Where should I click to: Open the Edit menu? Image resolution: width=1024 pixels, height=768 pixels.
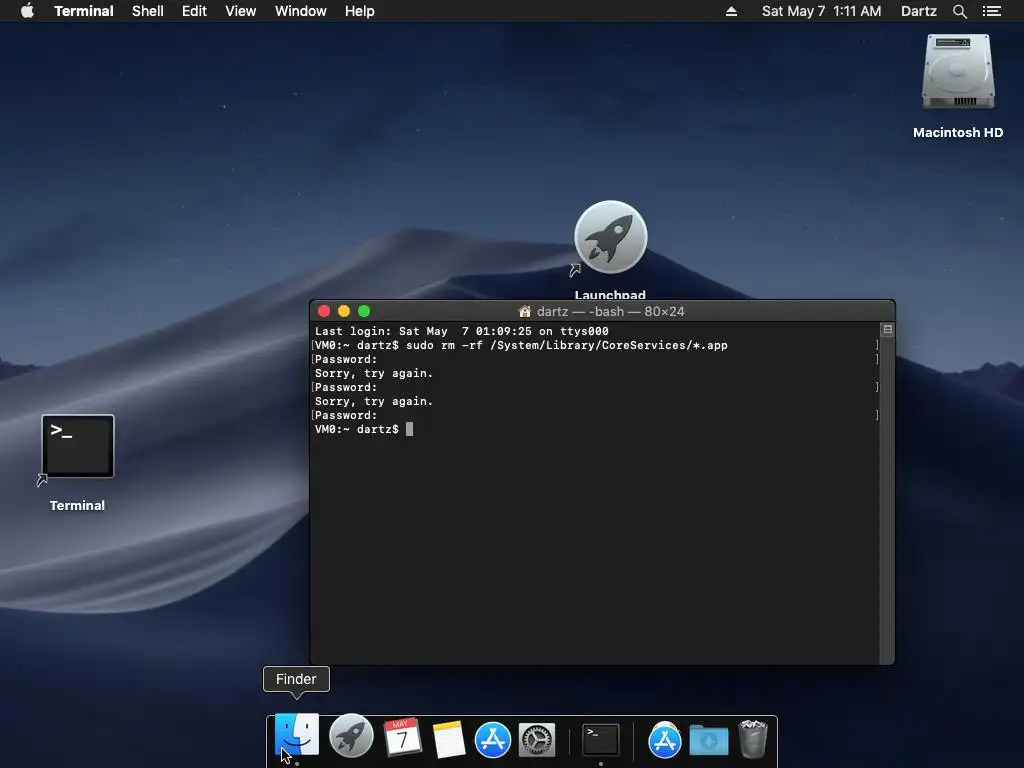click(194, 11)
